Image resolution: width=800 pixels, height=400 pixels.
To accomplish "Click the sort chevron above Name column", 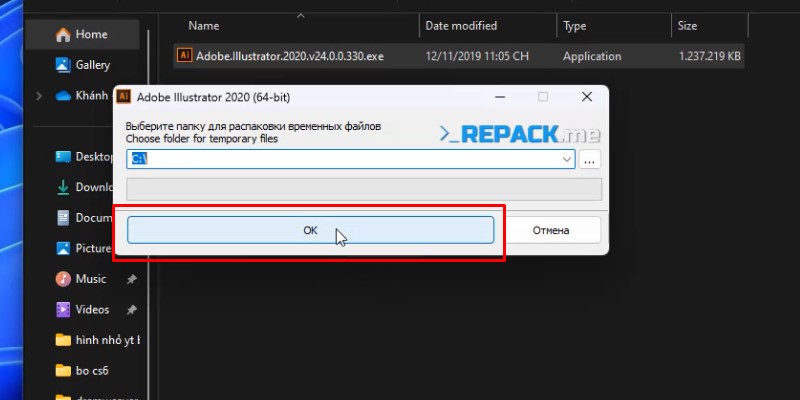I will [300, 15].
